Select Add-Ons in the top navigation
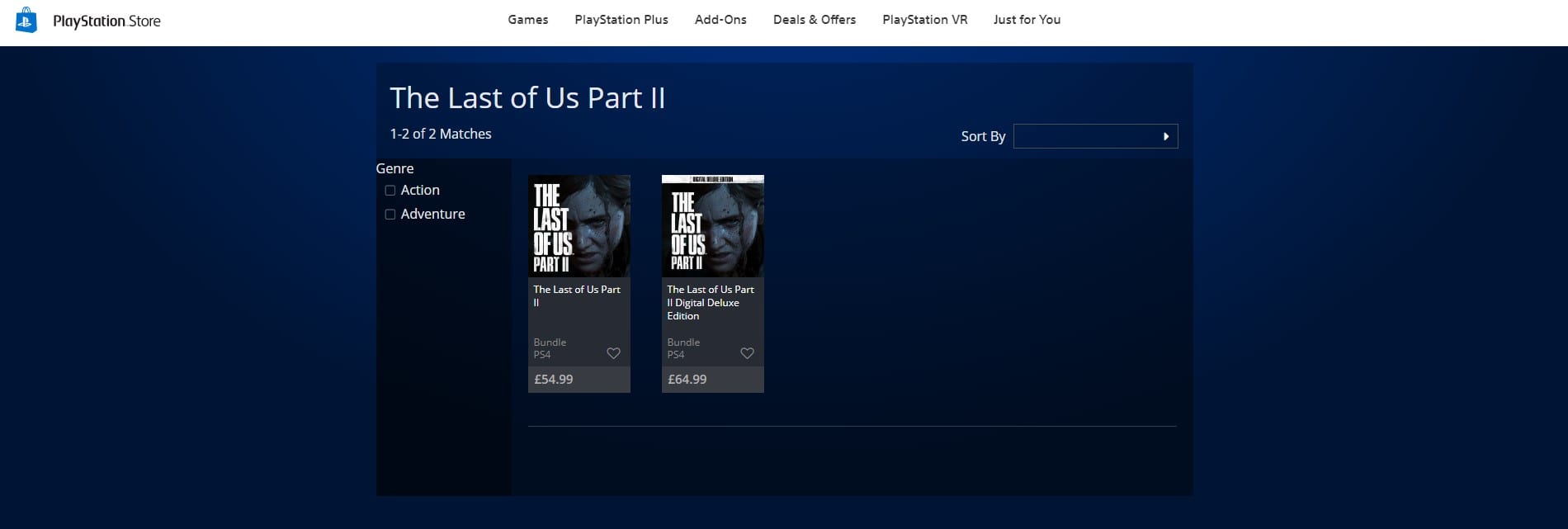The image size is (1568, 529). tap(720, 20)
